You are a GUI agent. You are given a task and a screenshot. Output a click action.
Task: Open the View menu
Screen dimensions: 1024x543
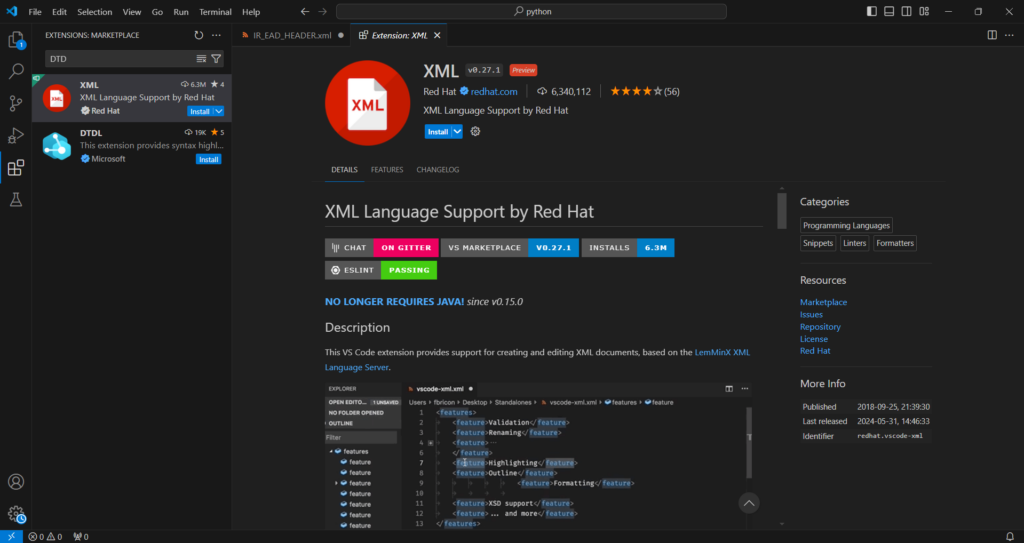pos(132,12)
